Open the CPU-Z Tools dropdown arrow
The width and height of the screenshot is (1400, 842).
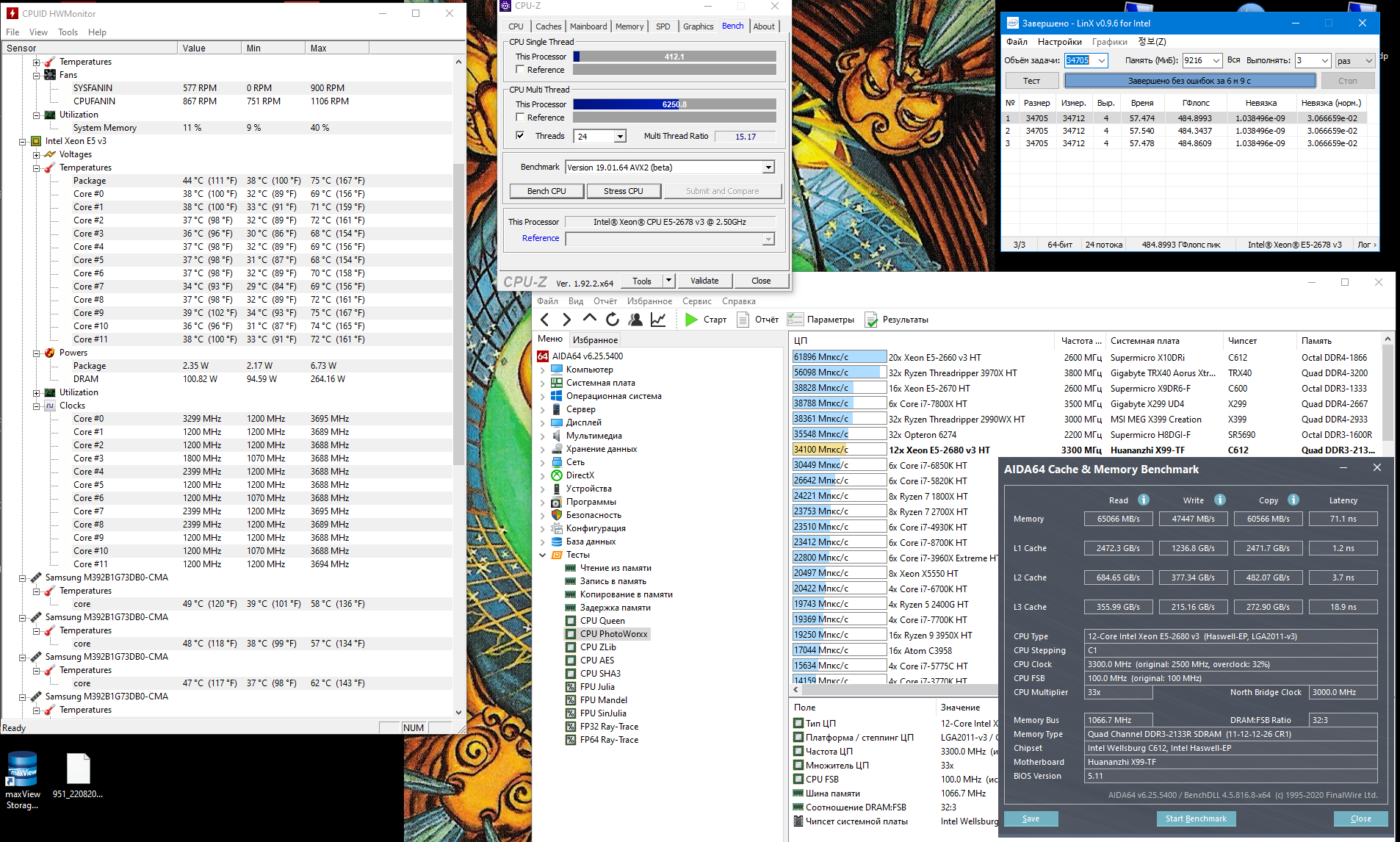pyautogui.click(x=668, y=281)
